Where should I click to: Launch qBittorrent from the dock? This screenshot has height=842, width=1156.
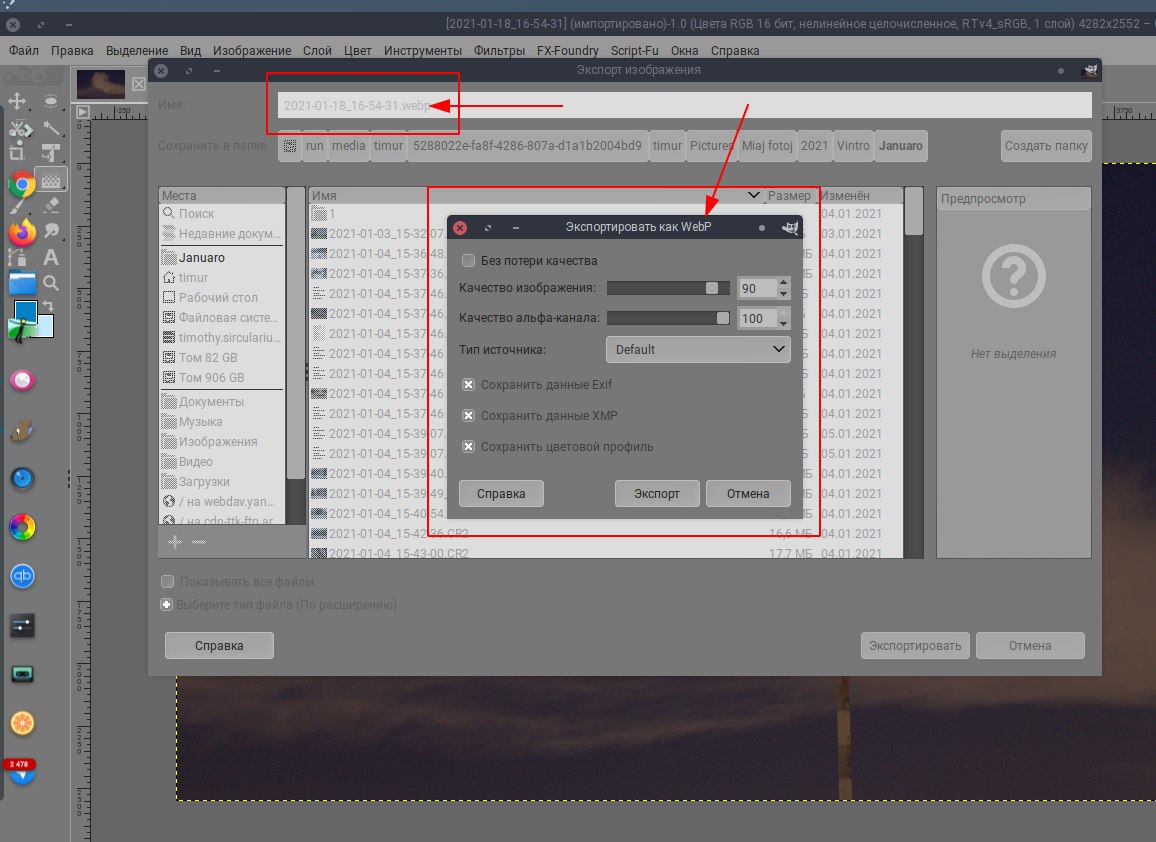pyautogui.click(x=22, y=576)
